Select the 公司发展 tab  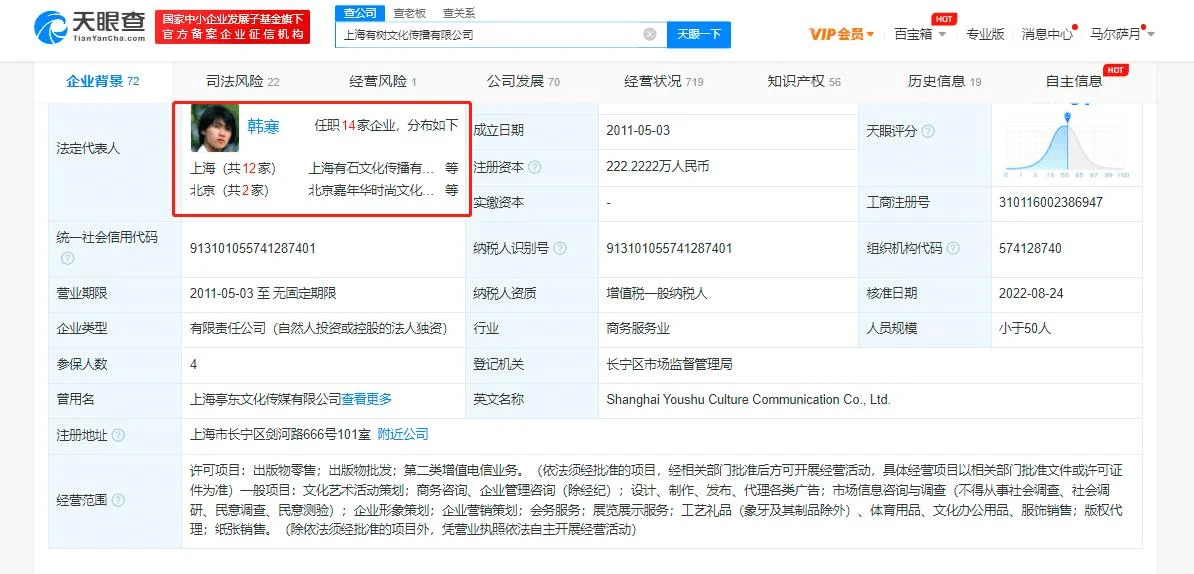tap(523, 81)
